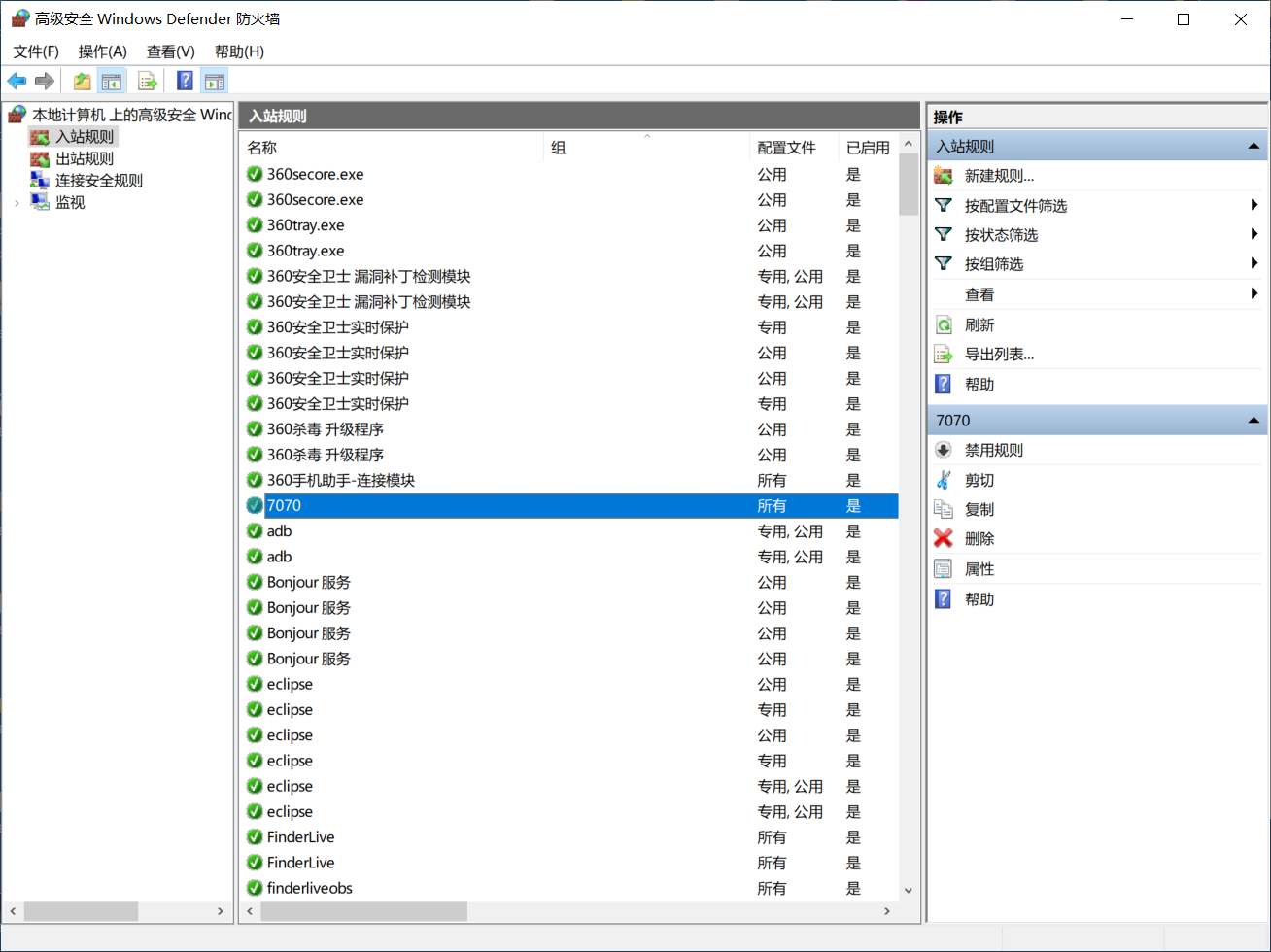The width and height of the screenshot is (1271, 952).
Task: Click the tree pane scroll-right arrow
Action: [x=222, y=911]
